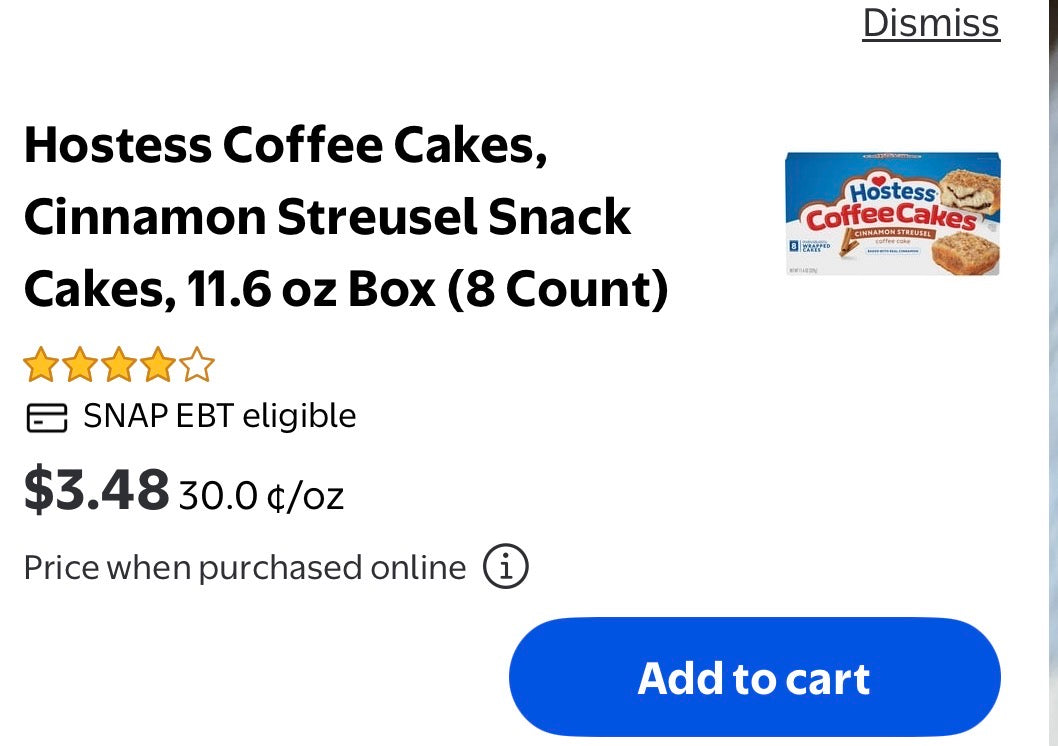The height and width of the screenshot is (746, 1058).
Task: Click the Hostess heart logo on the box
Action: (879, 180)
